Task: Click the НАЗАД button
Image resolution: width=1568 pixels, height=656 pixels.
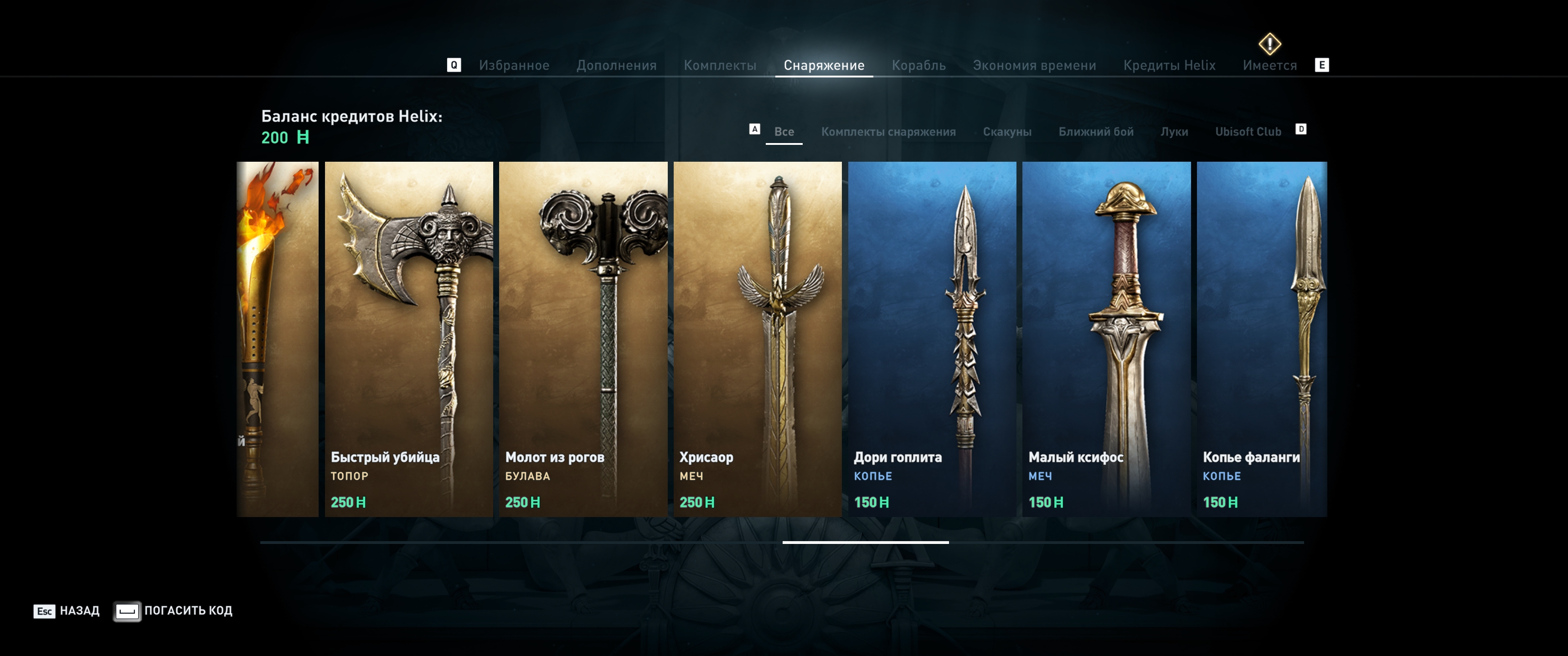Action: 79,610
